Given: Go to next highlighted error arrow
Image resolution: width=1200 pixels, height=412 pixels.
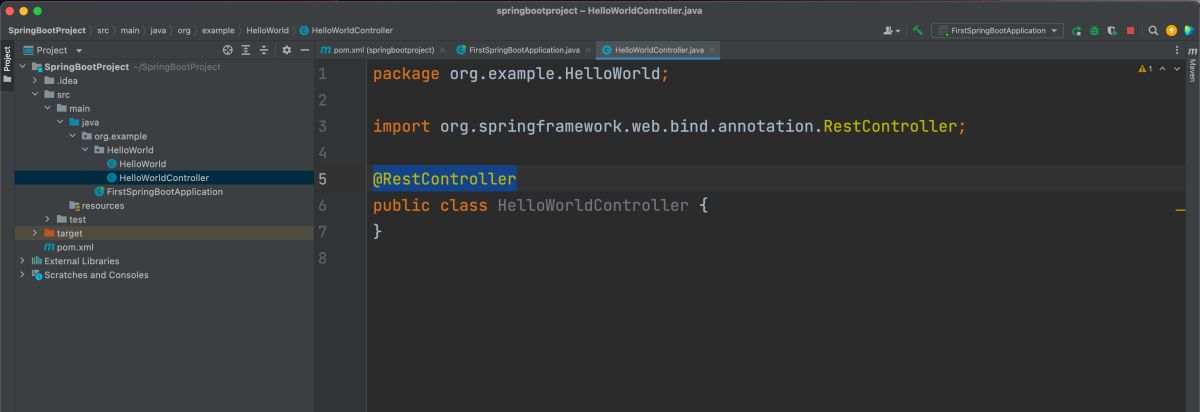Looking at the screenshot, I should [1176, 69].
